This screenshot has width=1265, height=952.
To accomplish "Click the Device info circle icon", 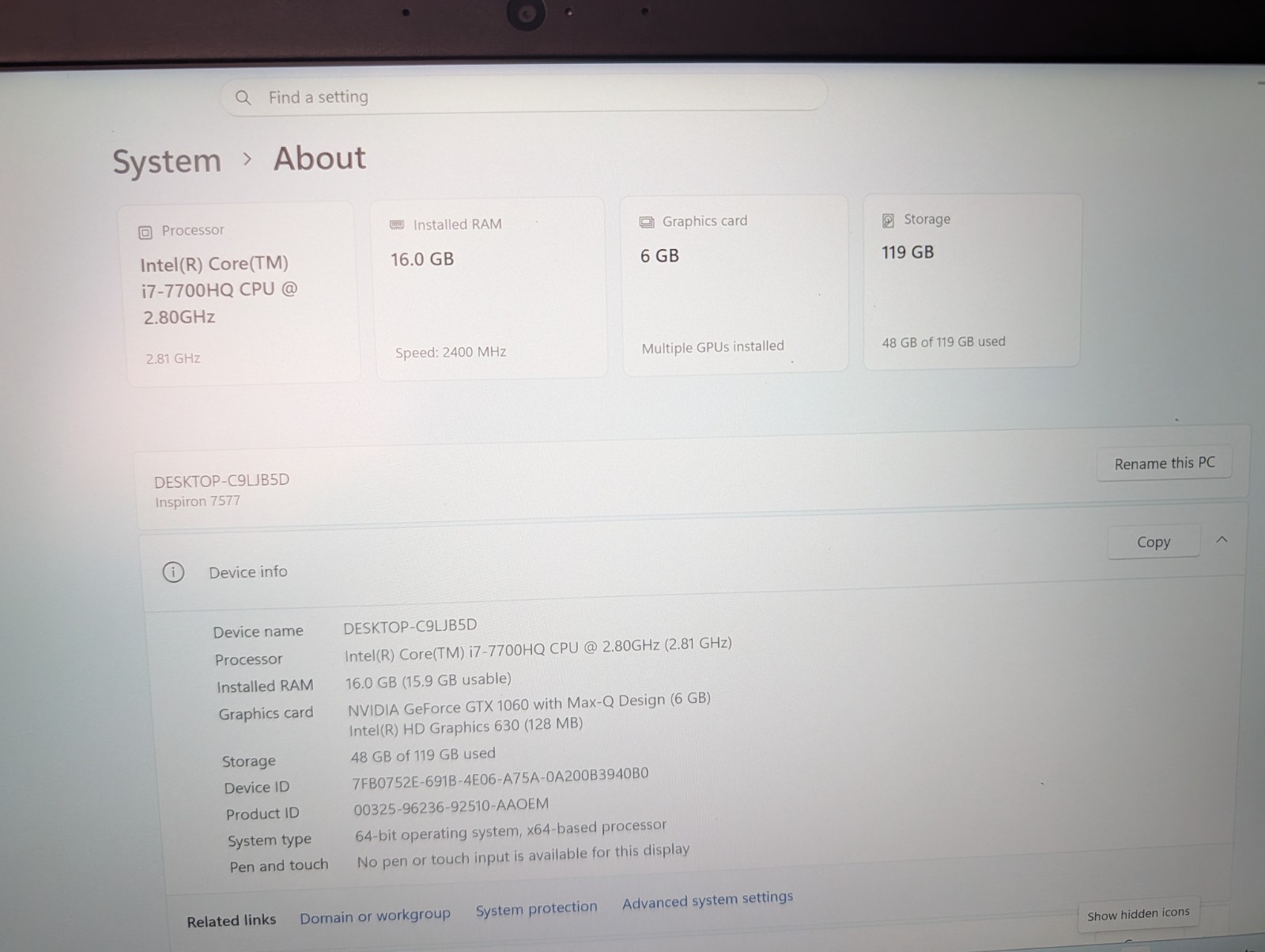I will click(173, 572).
